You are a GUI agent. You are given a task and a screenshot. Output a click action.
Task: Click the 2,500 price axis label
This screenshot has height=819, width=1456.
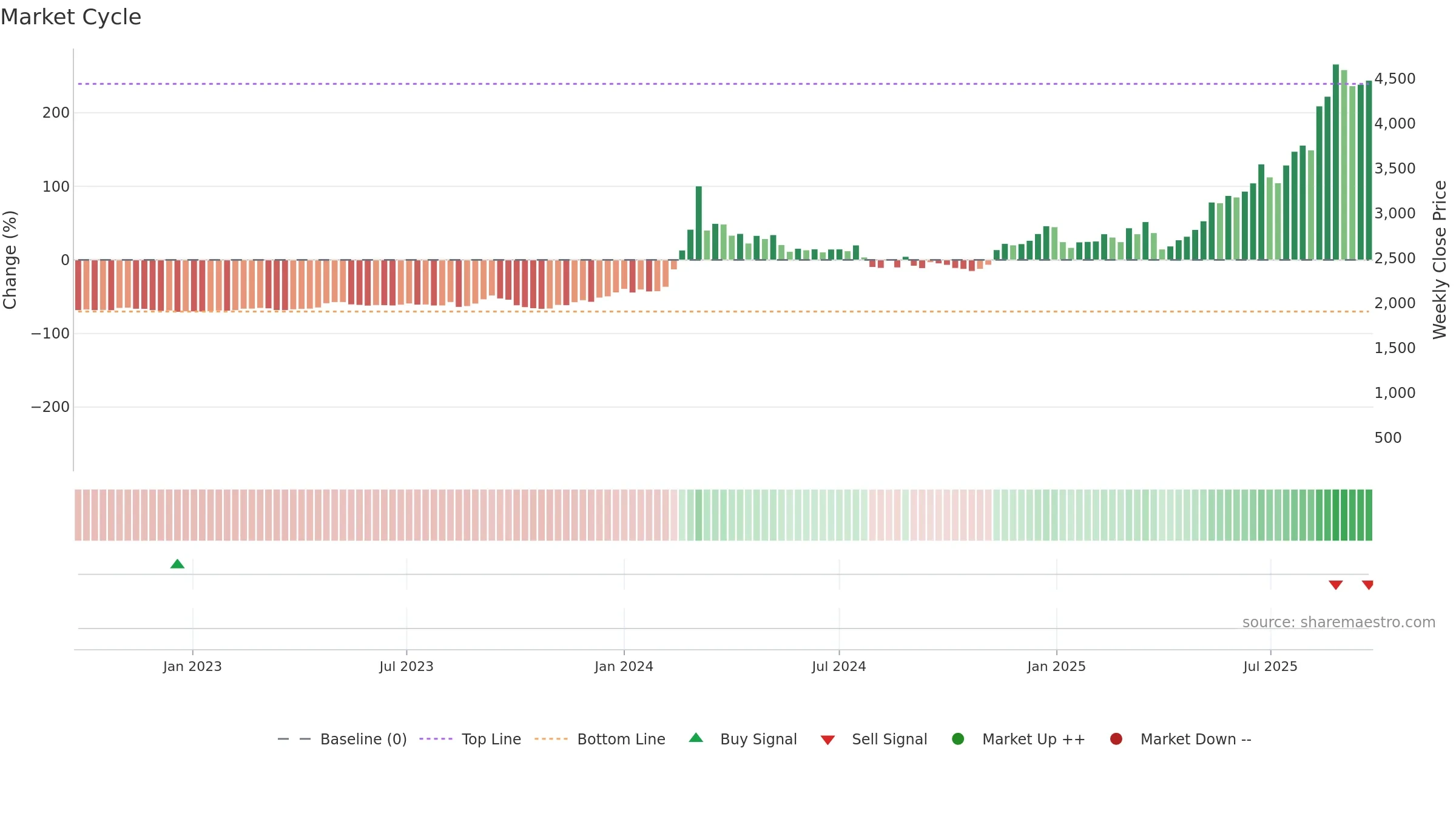pos(1395,258)
